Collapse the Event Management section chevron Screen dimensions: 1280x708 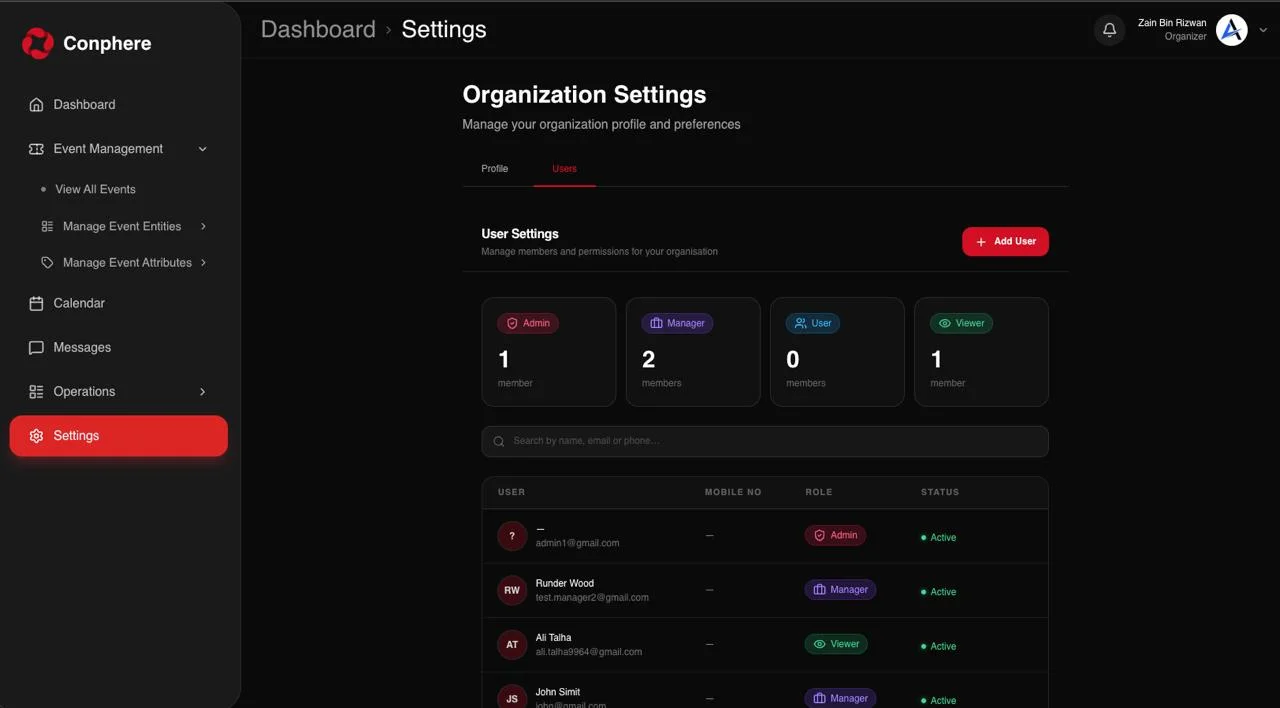(x=203, y=149)
